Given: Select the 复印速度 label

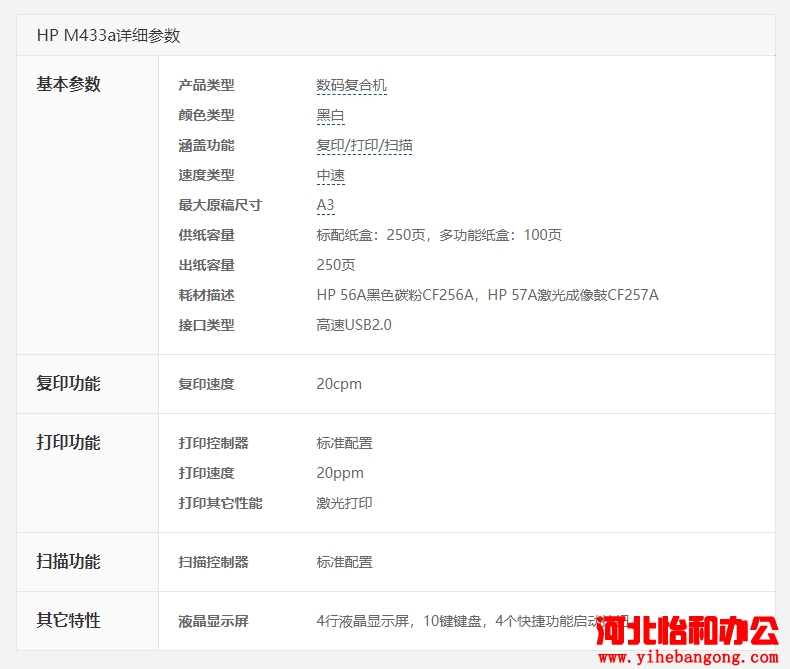Looking at the screenshot, I should pos(207,384).
